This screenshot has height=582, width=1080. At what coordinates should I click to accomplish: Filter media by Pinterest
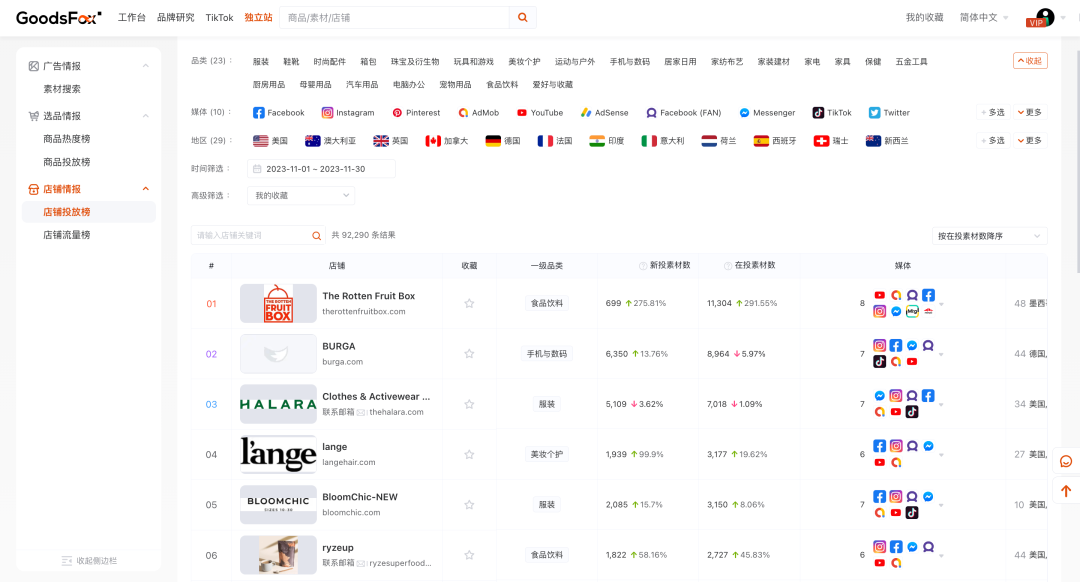pyautogui.click(x=416, y=113)
